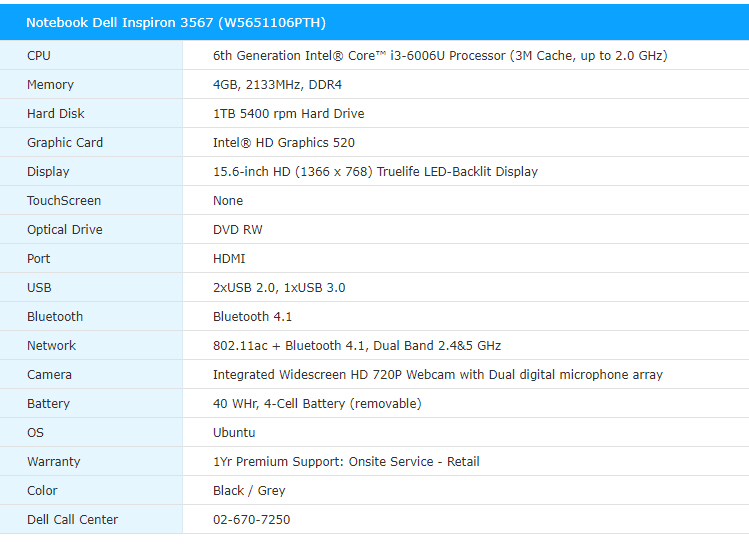Select the Color row label

42,491
